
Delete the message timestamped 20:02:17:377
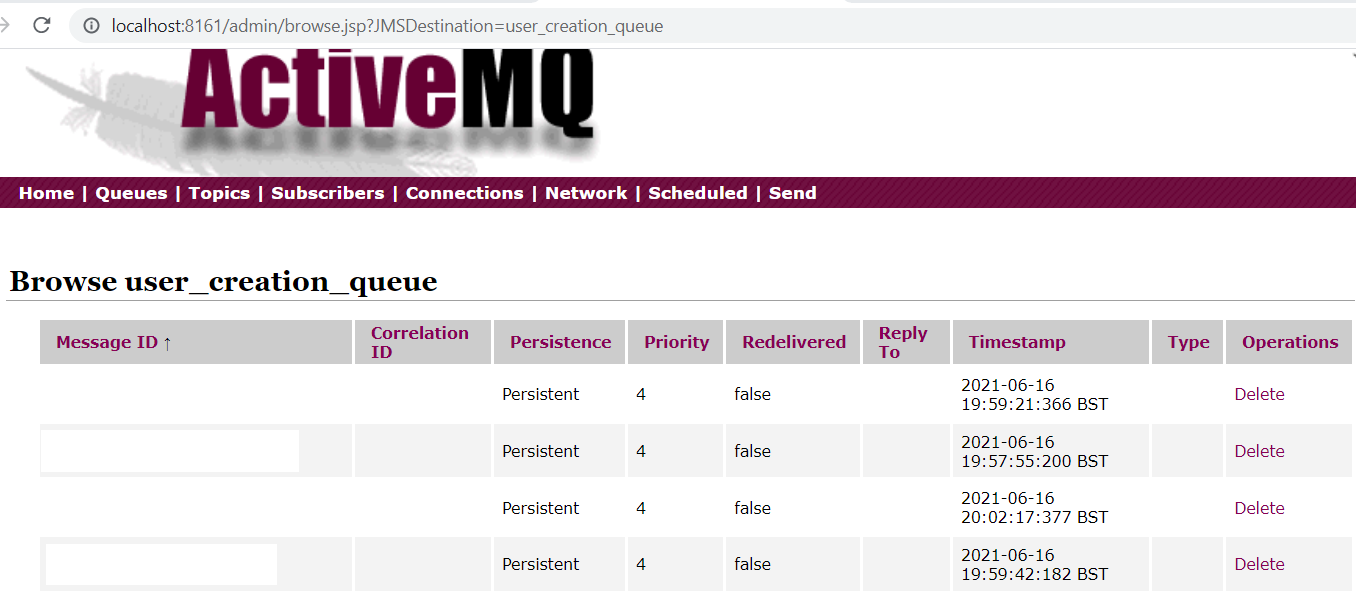coord(1258,507)
